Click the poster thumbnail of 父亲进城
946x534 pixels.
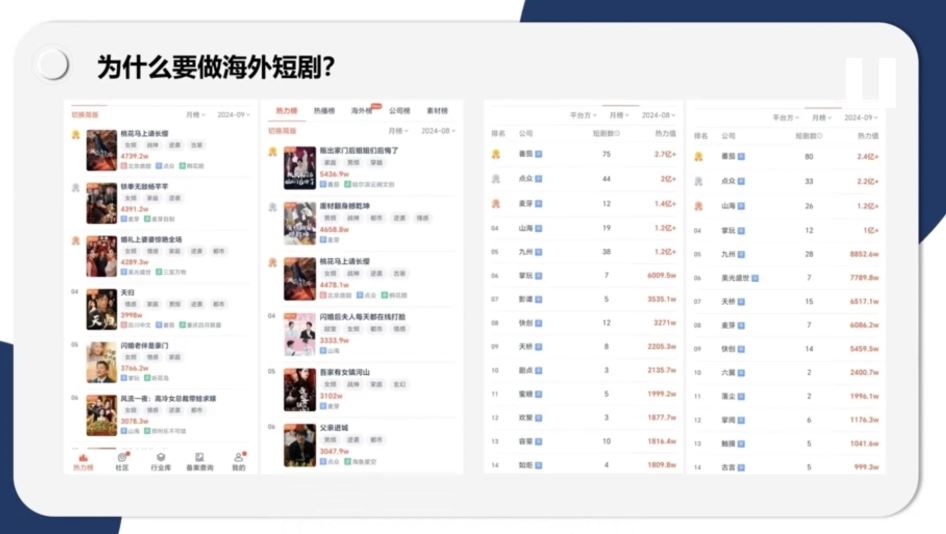click(x=300, y=445)
